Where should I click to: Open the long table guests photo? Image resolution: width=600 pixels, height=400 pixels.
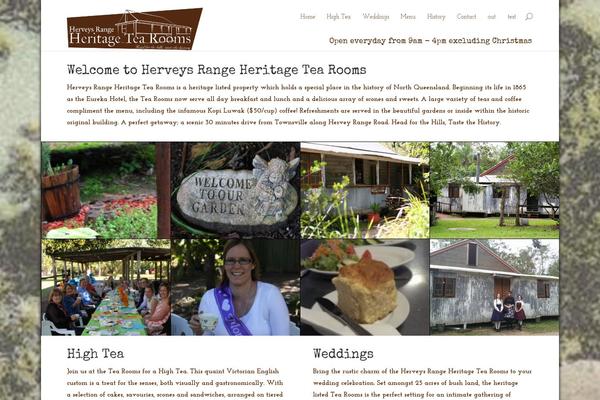click(106, 287)
